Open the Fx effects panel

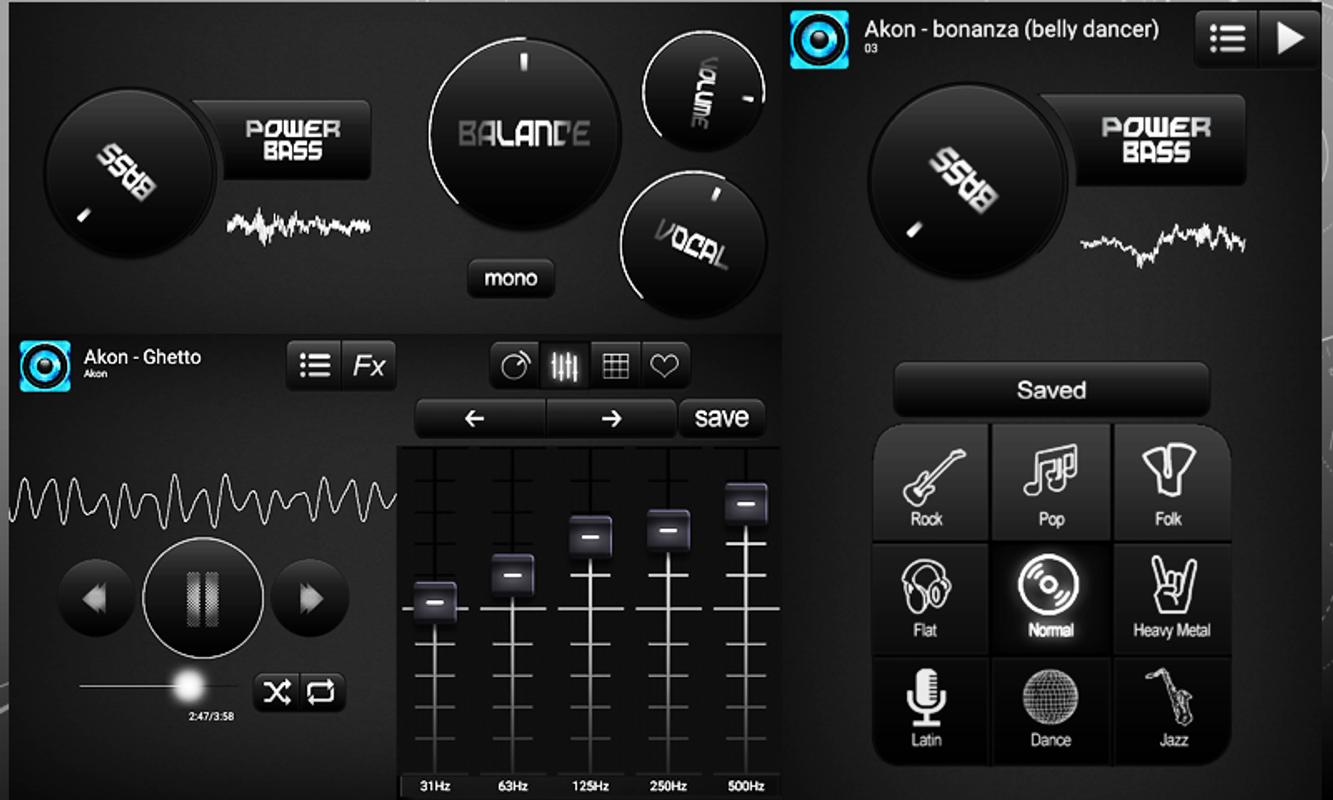click(369, 366)
